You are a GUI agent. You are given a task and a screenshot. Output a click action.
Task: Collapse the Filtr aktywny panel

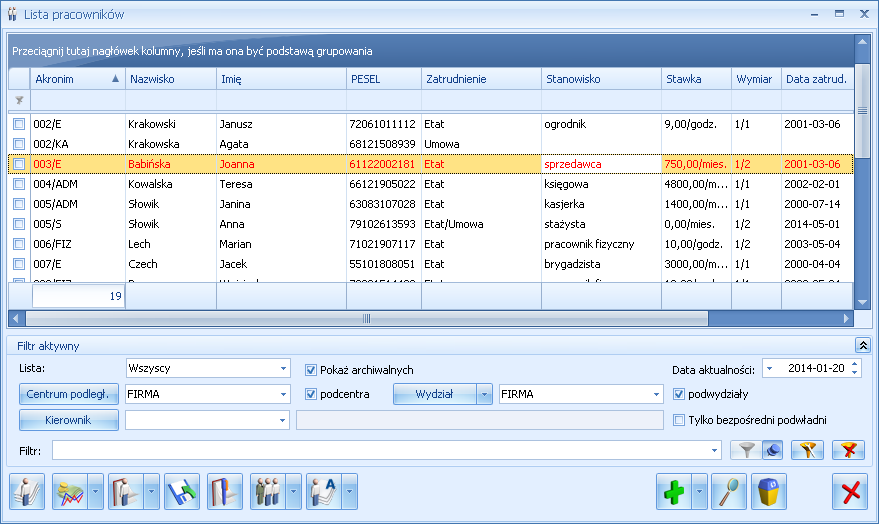click(863, 345)
